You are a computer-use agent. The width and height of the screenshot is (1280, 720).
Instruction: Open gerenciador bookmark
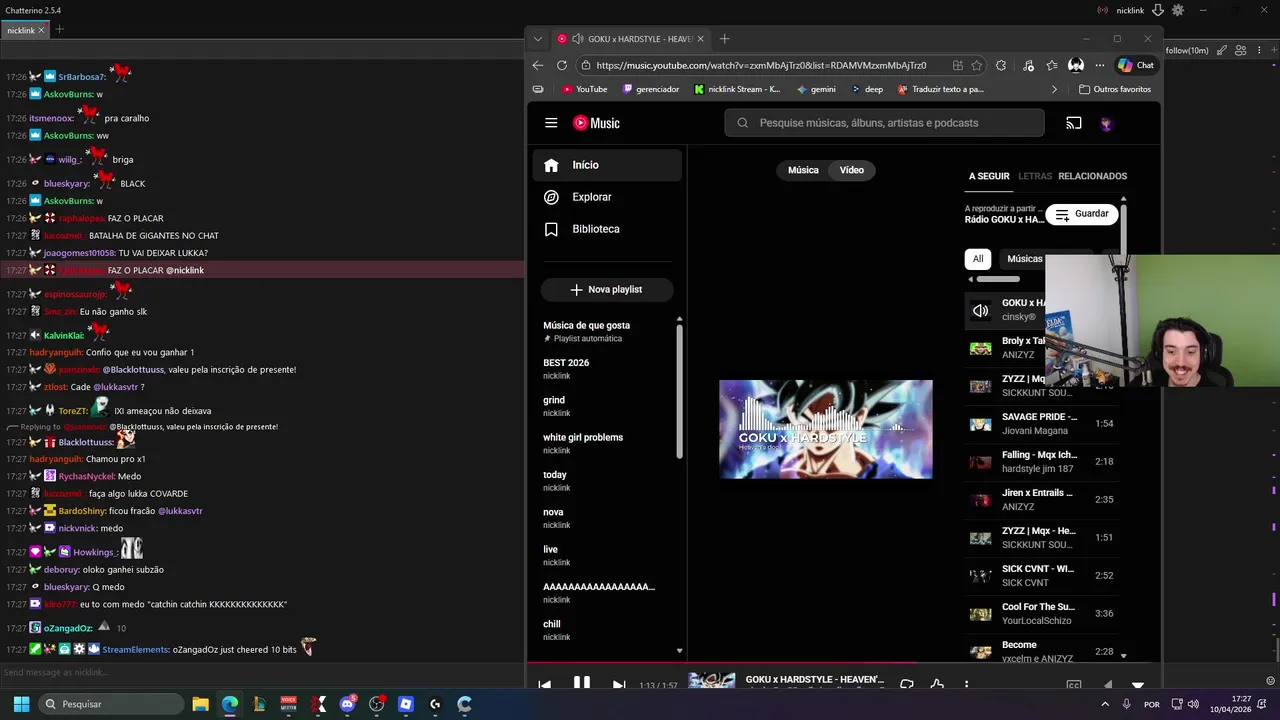(x=651, y=89)
